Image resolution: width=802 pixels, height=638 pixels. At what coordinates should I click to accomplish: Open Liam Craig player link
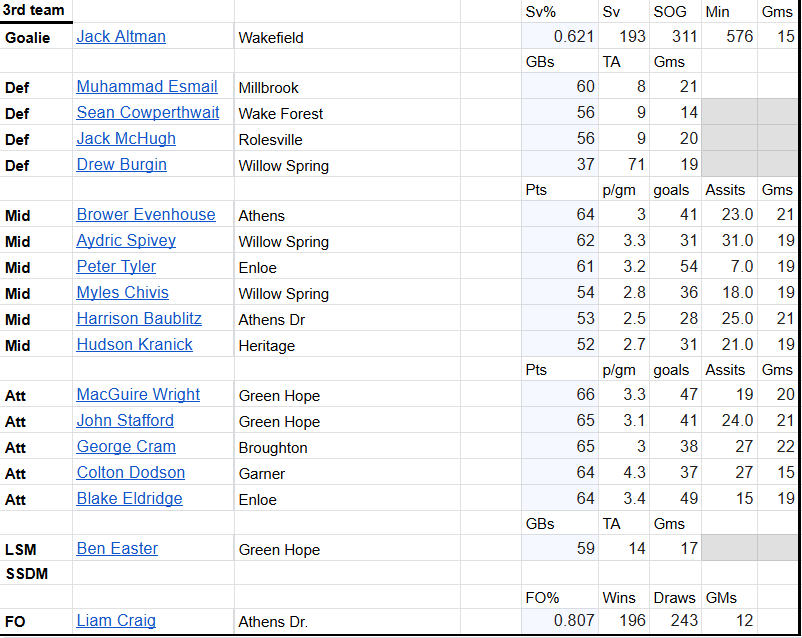point(116,621)
